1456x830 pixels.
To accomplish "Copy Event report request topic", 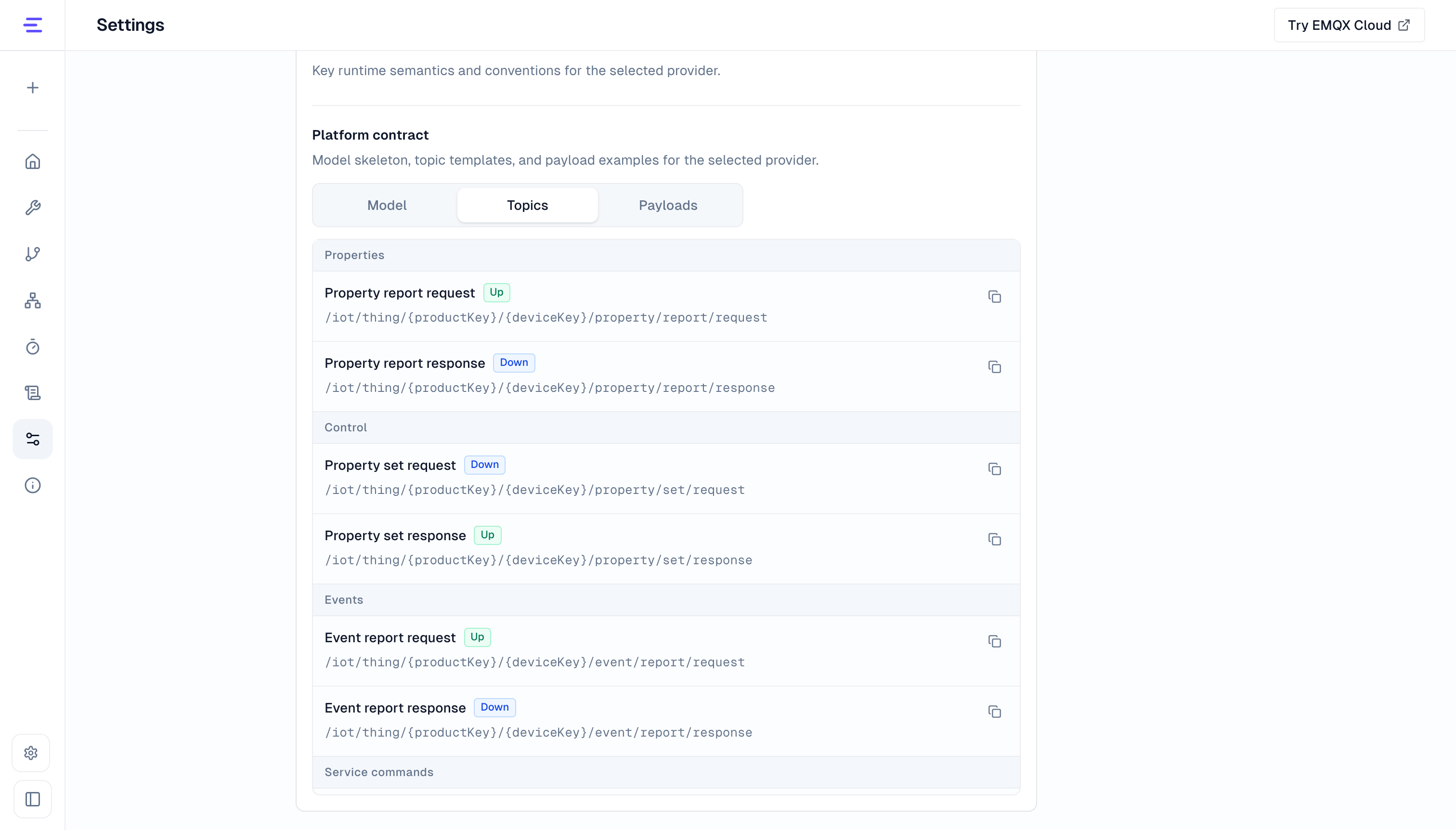I will pos(994,641).
